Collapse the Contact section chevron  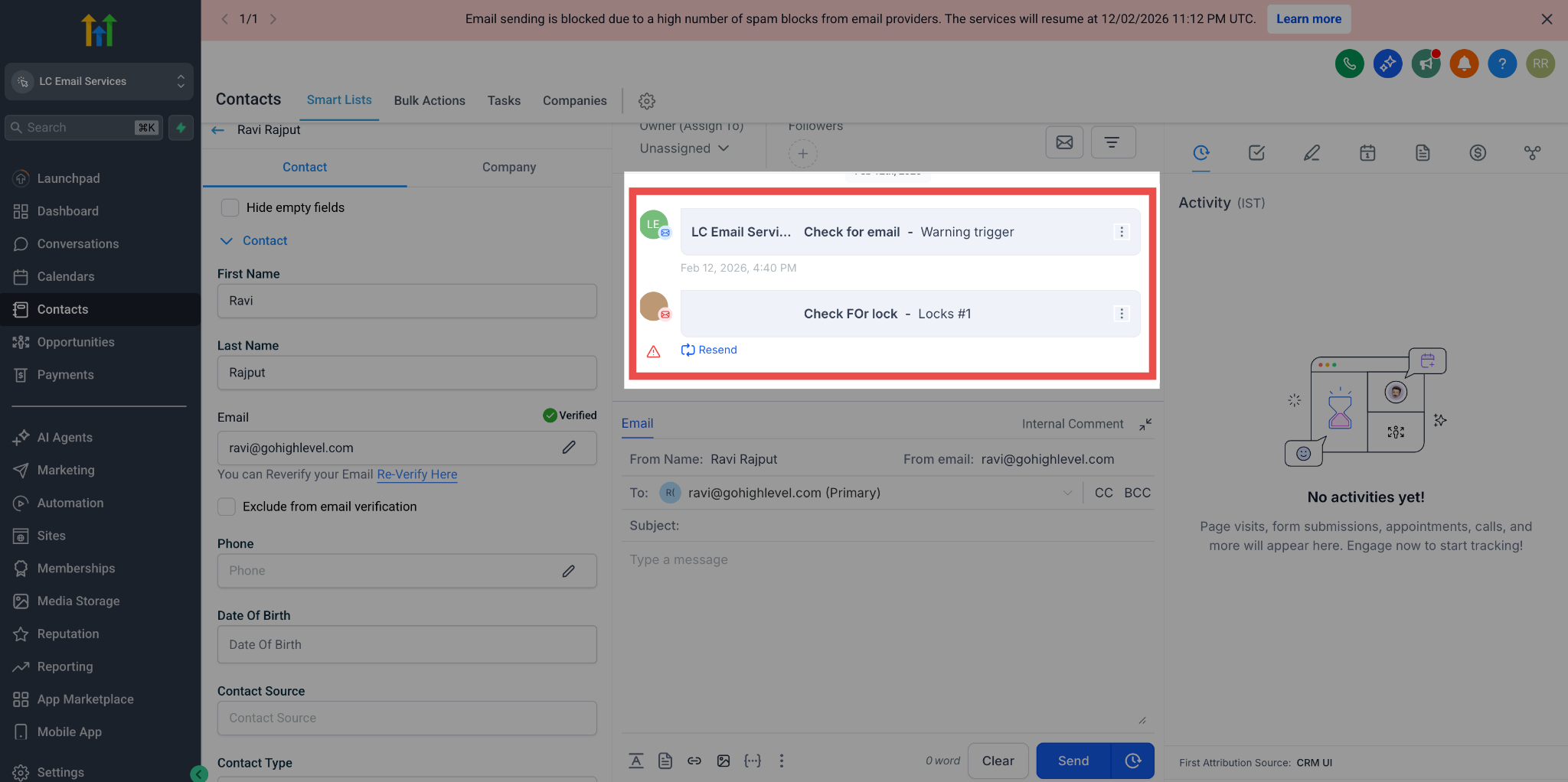[x=226, y=241]
